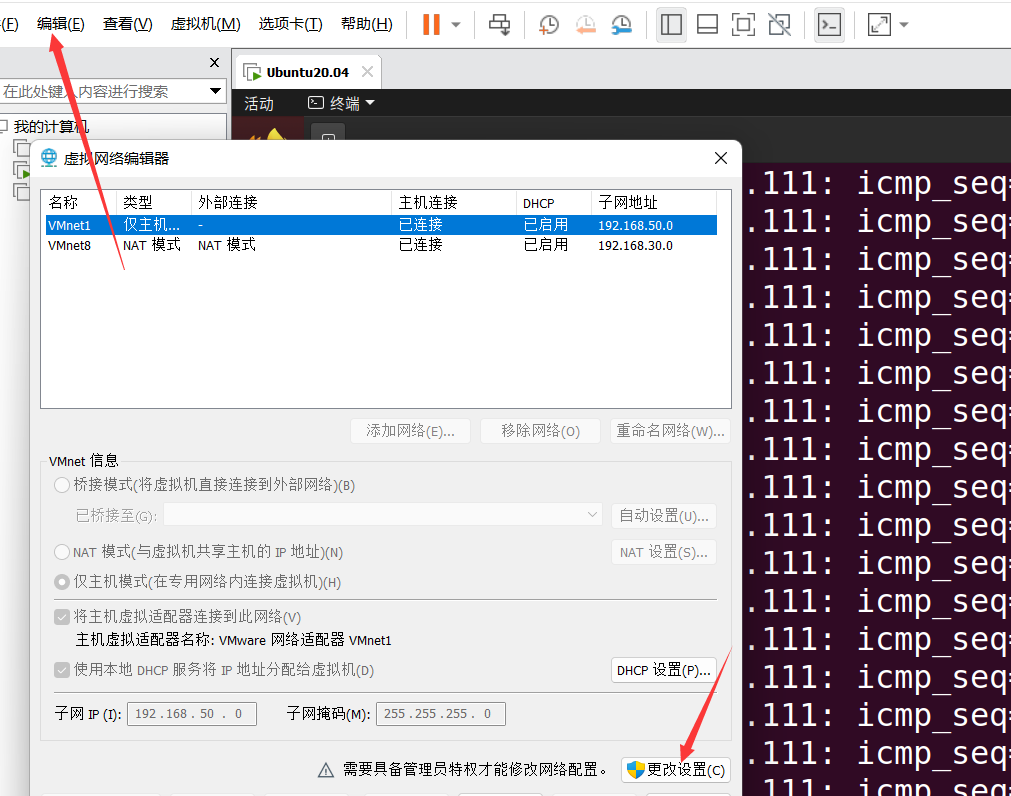Open the library search dropdown arrow
The width and height of the screenshot is (1011, 796).
(215, 92)
